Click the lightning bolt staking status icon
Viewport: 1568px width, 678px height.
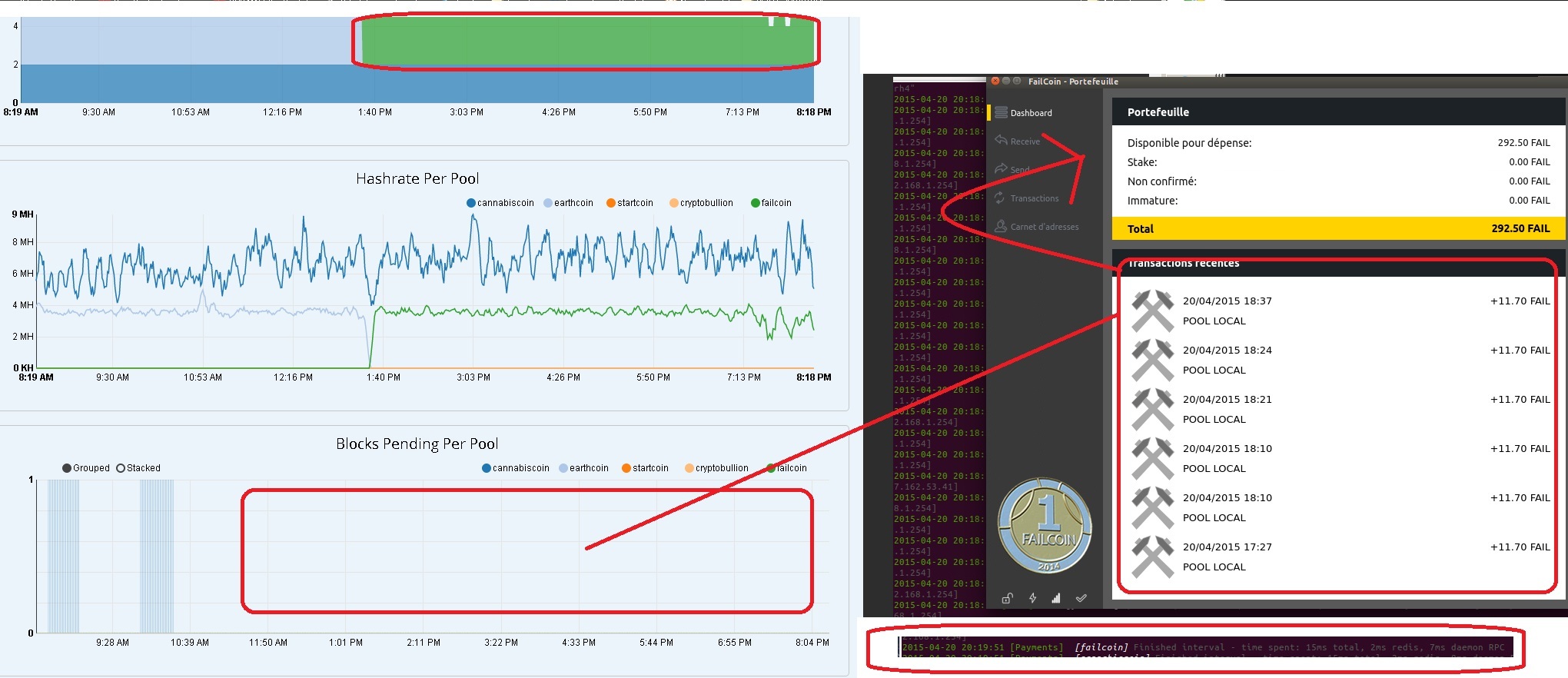[x=1032, y=598]
